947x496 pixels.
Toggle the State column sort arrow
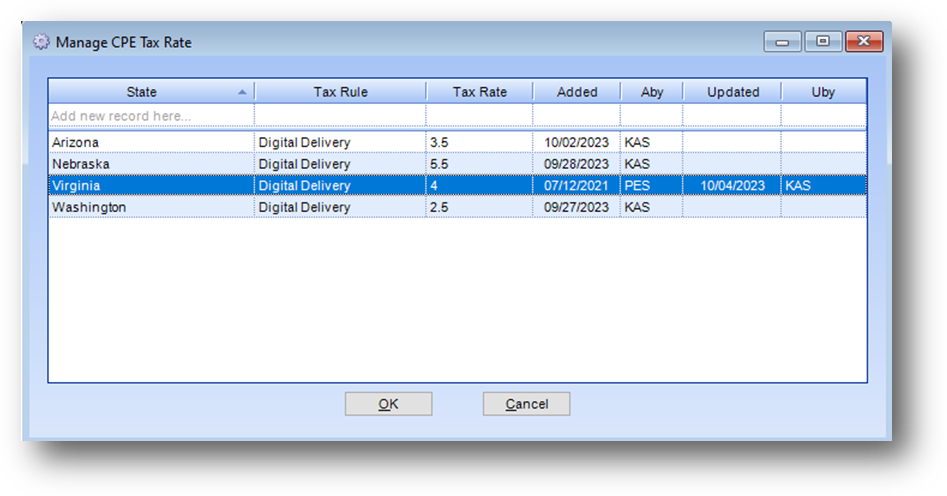click(242, 92)
